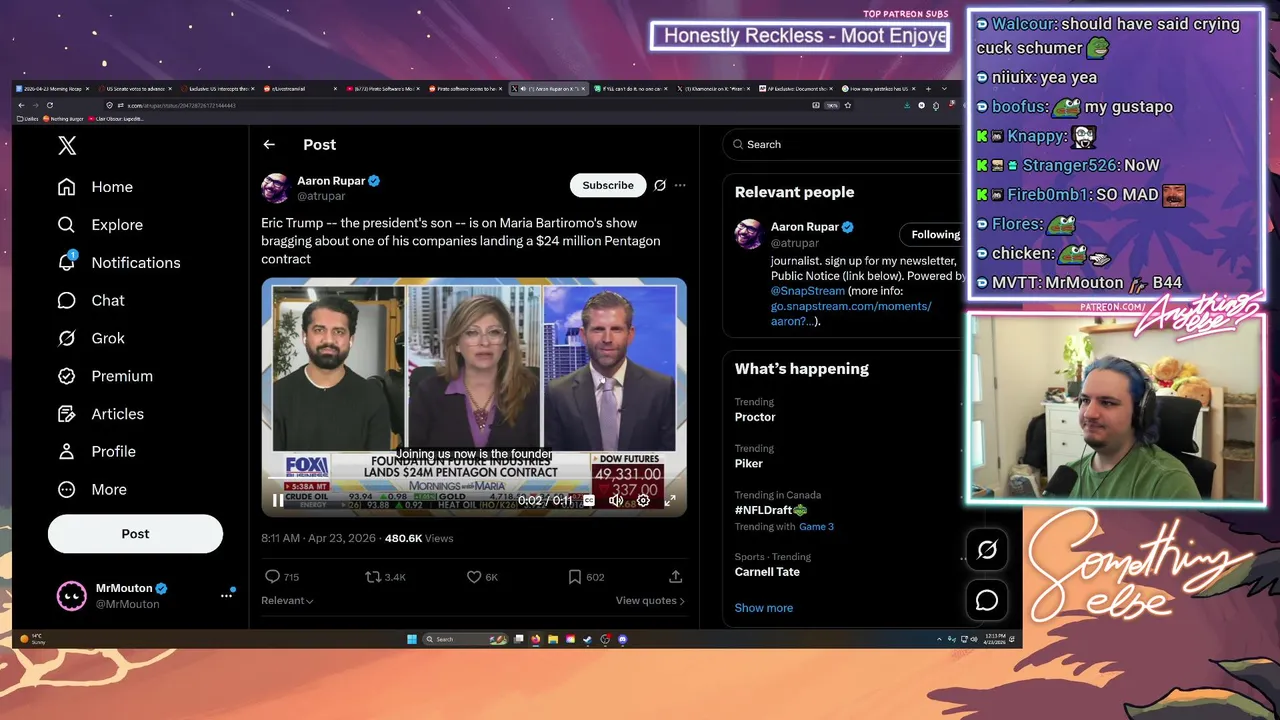Expand the system tray hidden icons chevron
The image size is (1280, 720).
click(939, 639)
